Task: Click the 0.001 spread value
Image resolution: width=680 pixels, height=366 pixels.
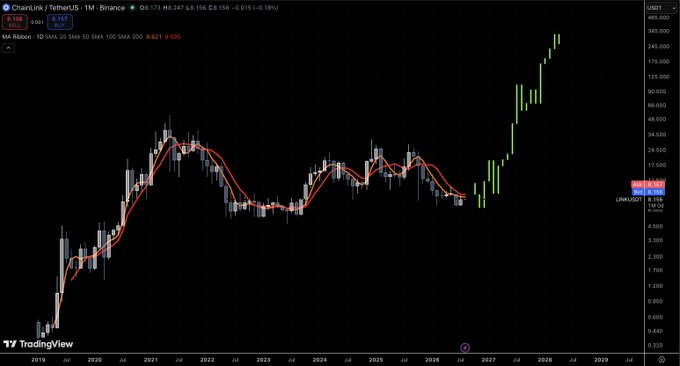Action: pyautogui.click(x=37, y=22)
